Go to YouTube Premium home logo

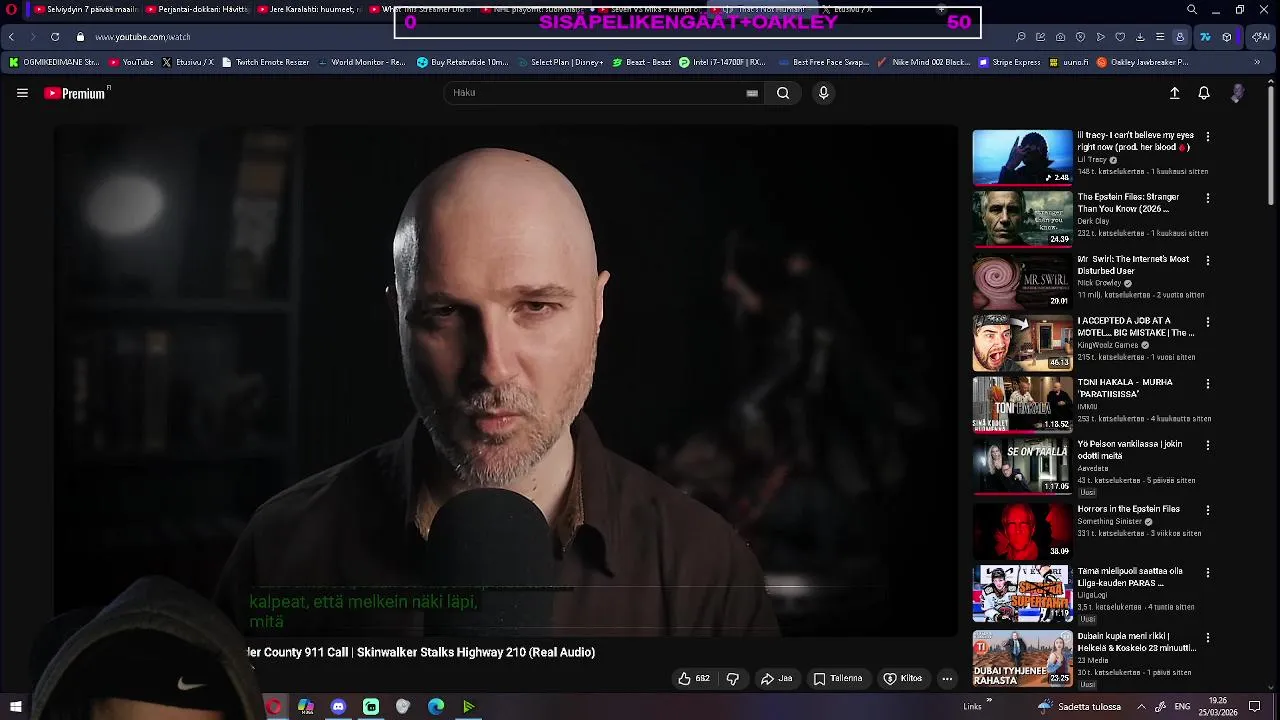[x=77, y=93]
